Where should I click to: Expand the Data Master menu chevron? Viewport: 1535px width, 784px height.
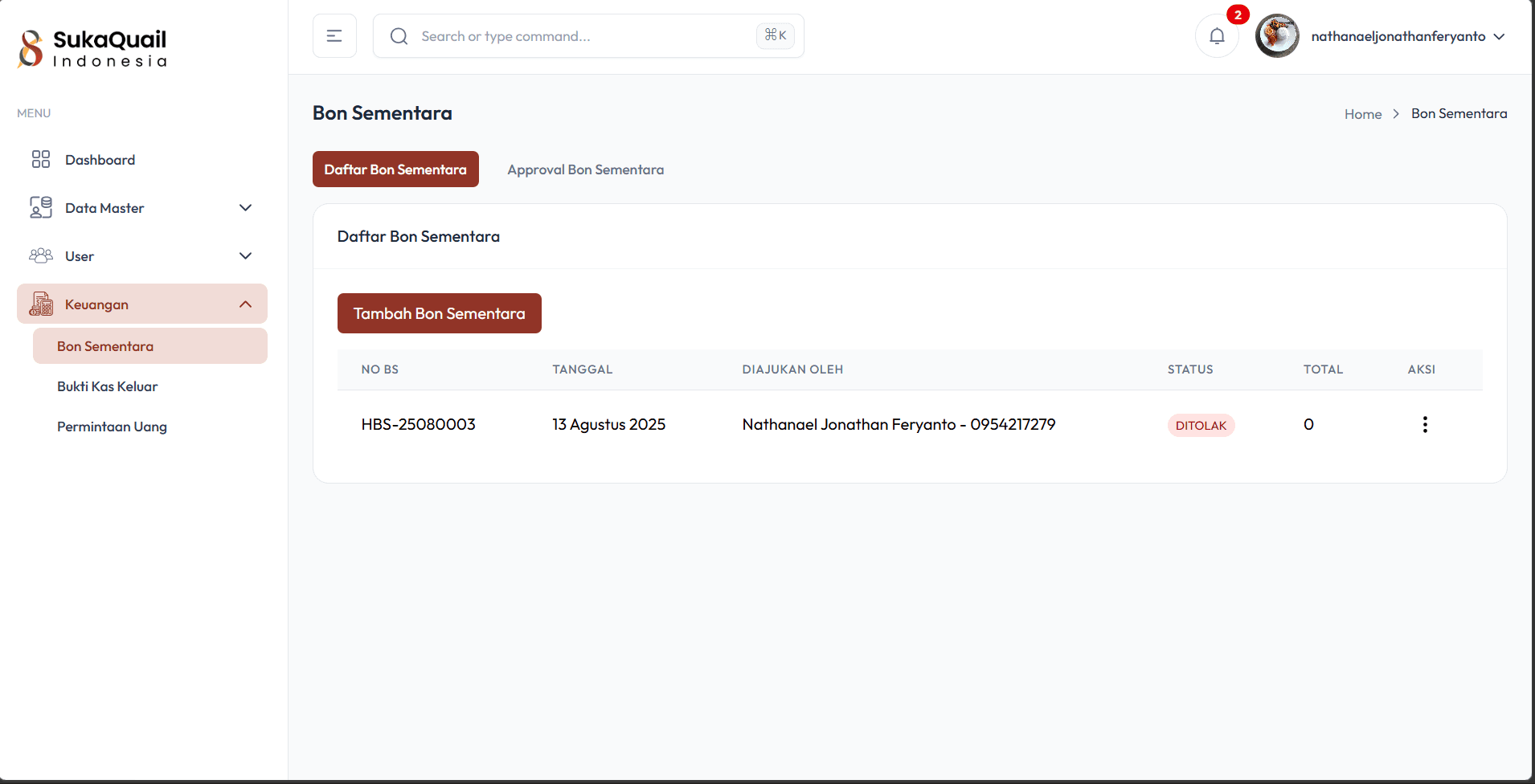(x=246, y=207)
